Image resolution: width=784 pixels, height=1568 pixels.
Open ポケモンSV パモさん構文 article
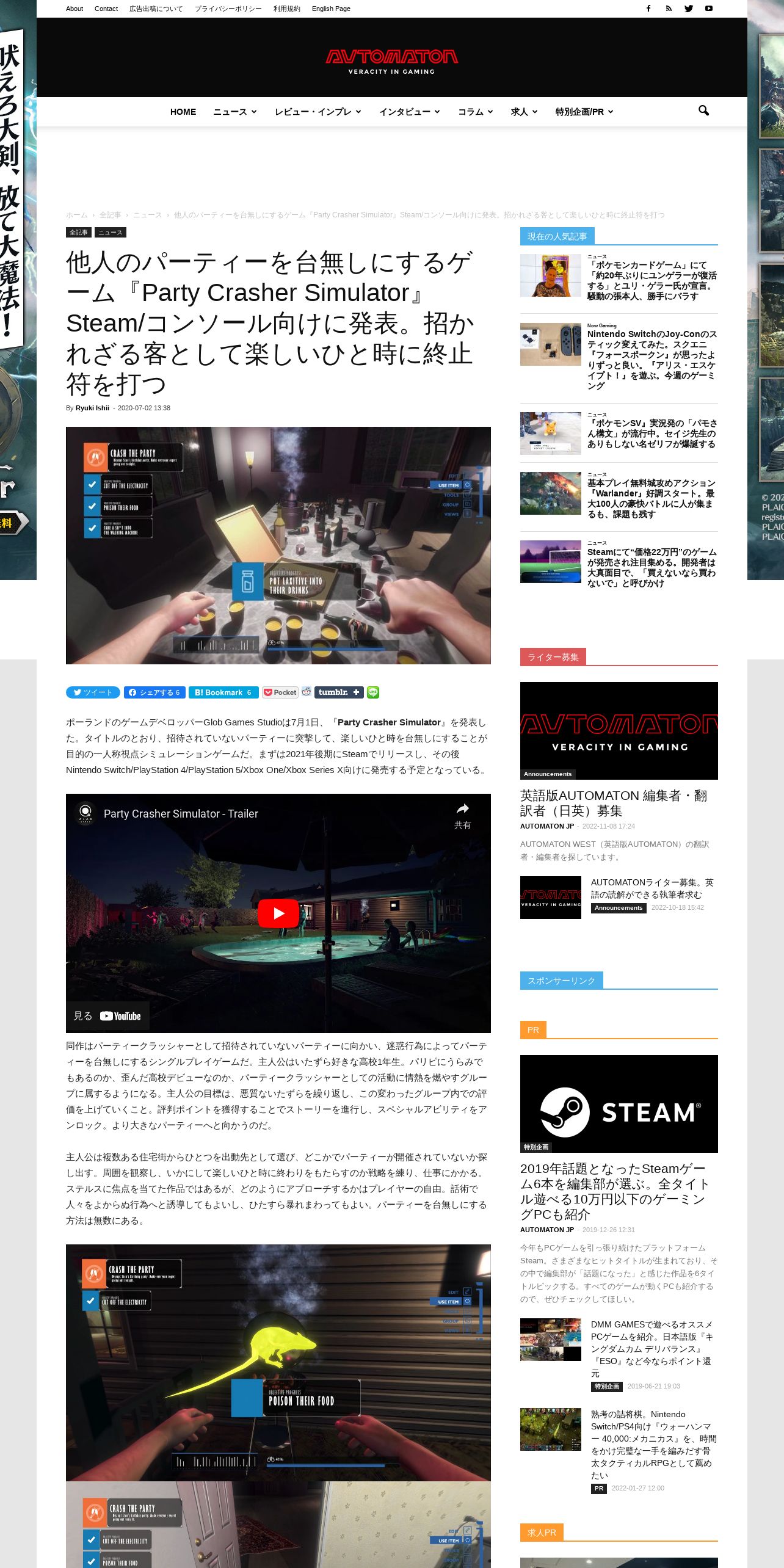[x=652, y=434]
